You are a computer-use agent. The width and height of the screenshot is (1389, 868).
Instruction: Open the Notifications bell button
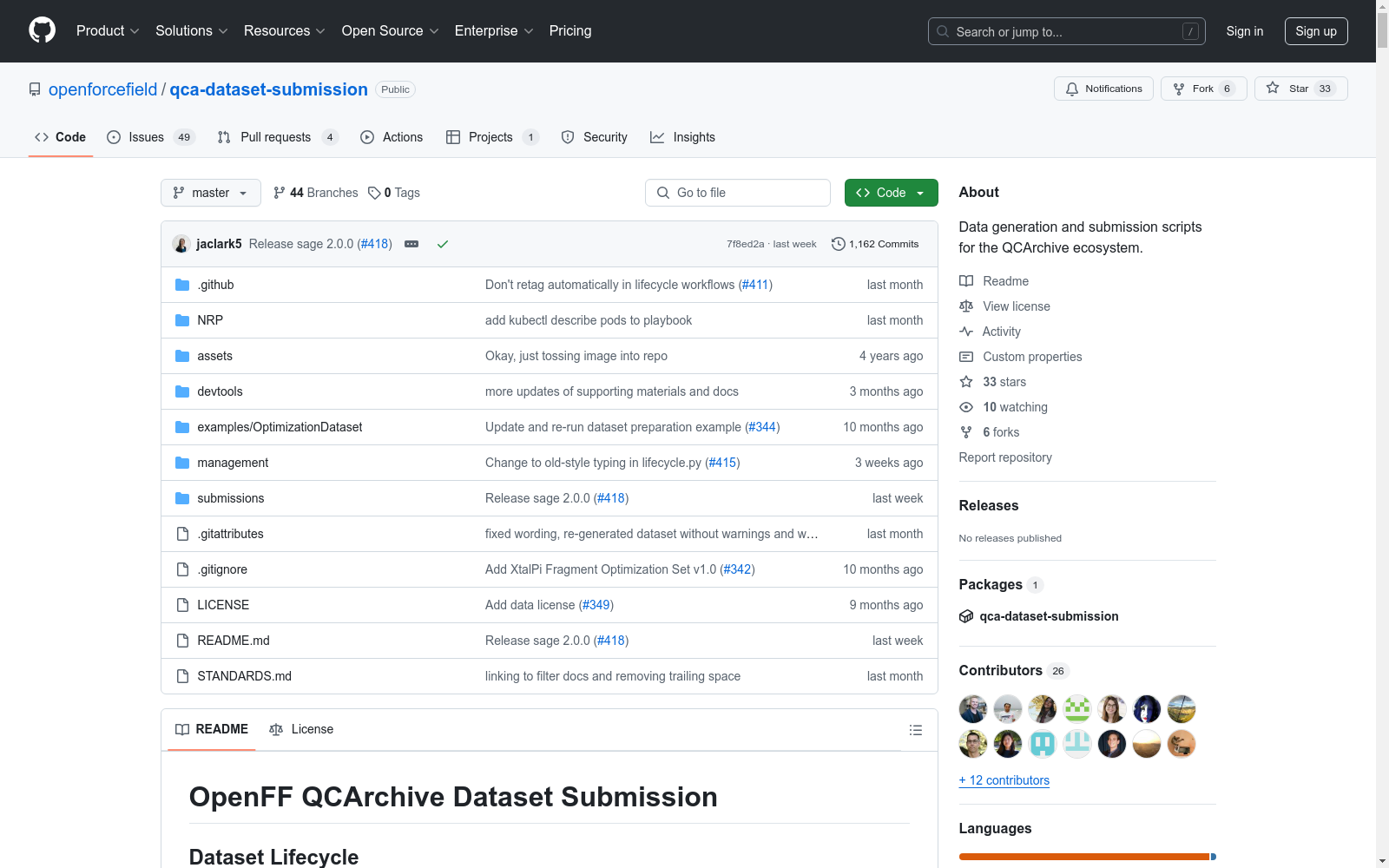(1103, 89)
